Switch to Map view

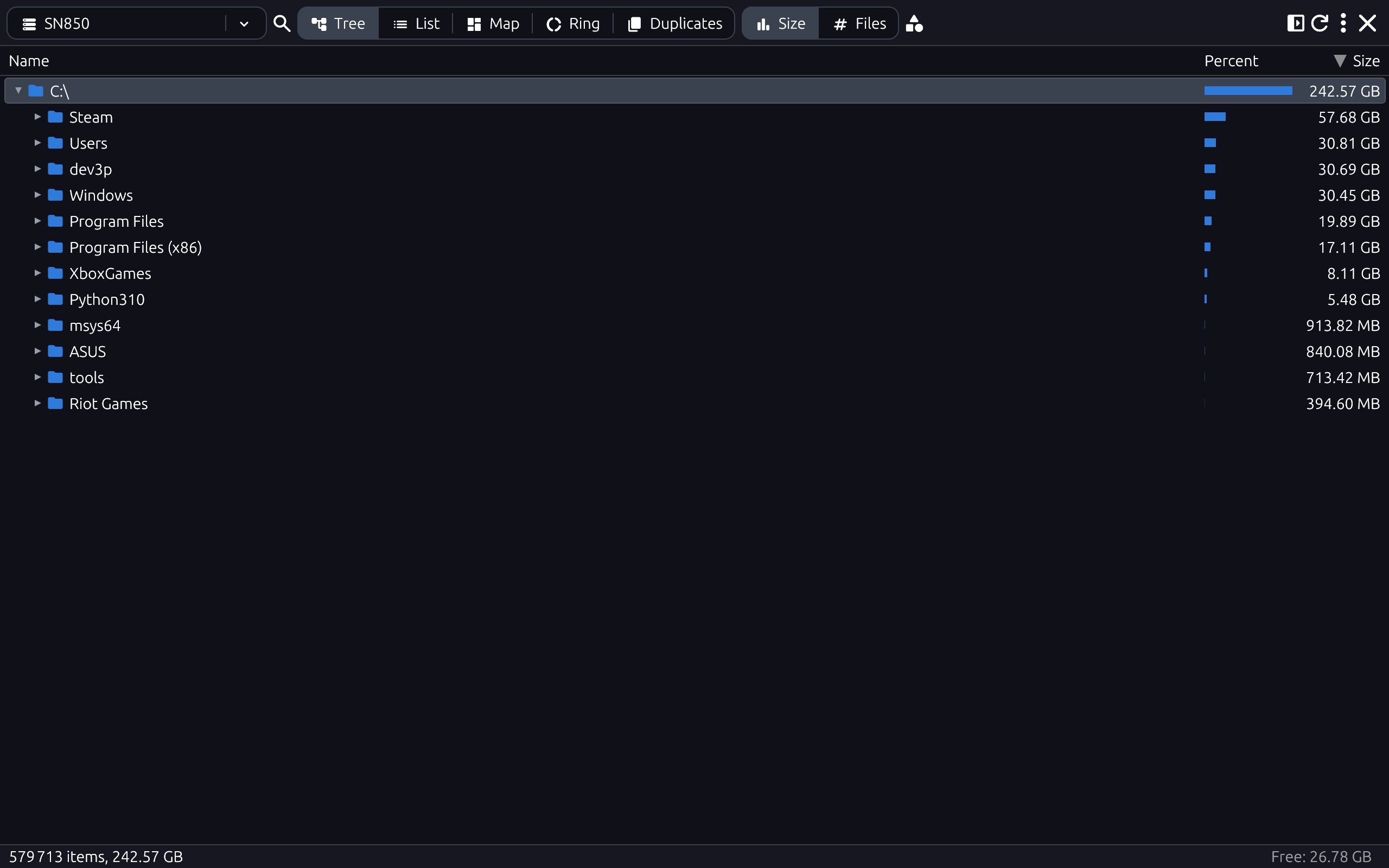pos(493,23)
